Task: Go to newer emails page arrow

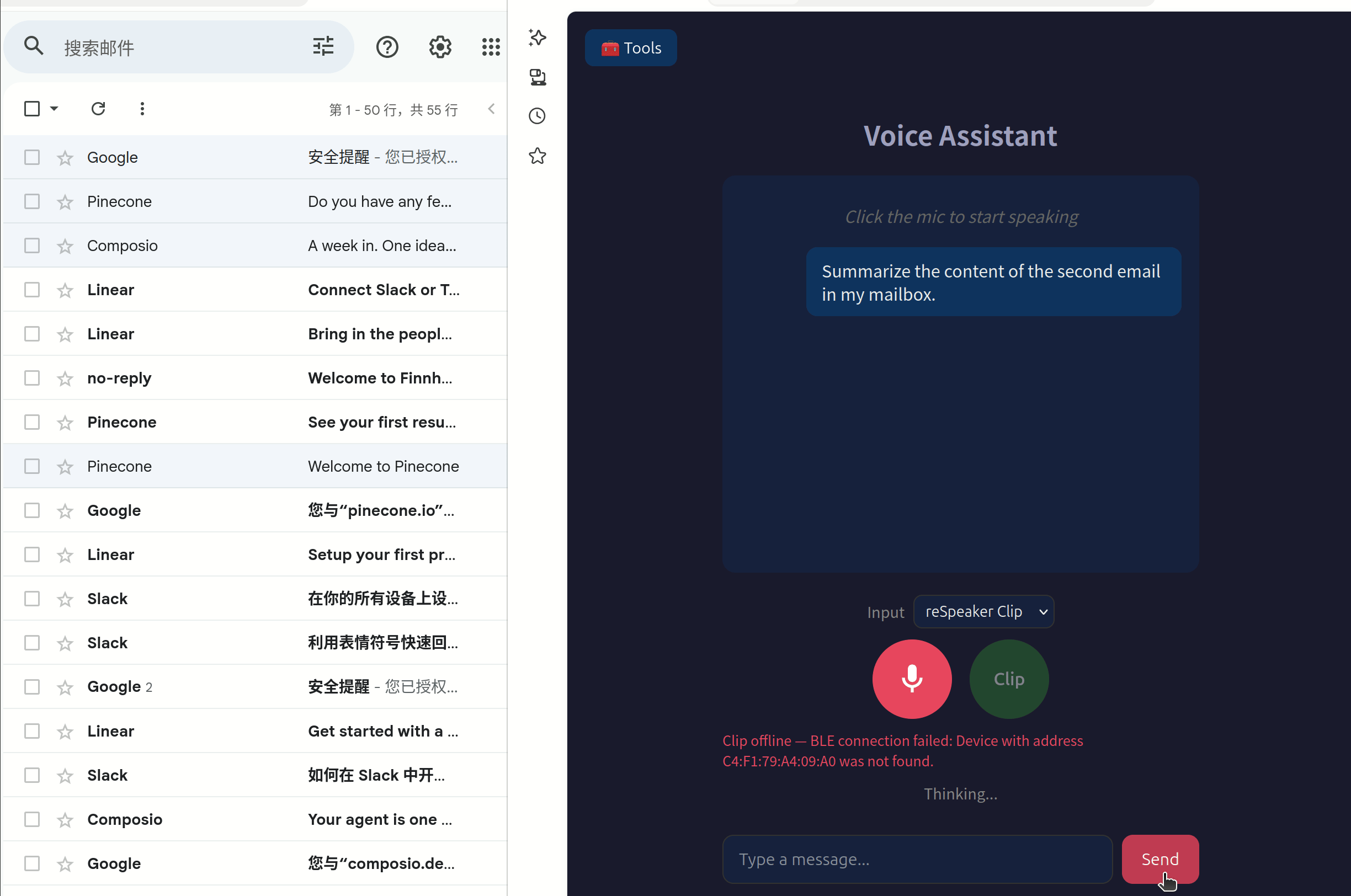Action: click(x=492, y=109)
